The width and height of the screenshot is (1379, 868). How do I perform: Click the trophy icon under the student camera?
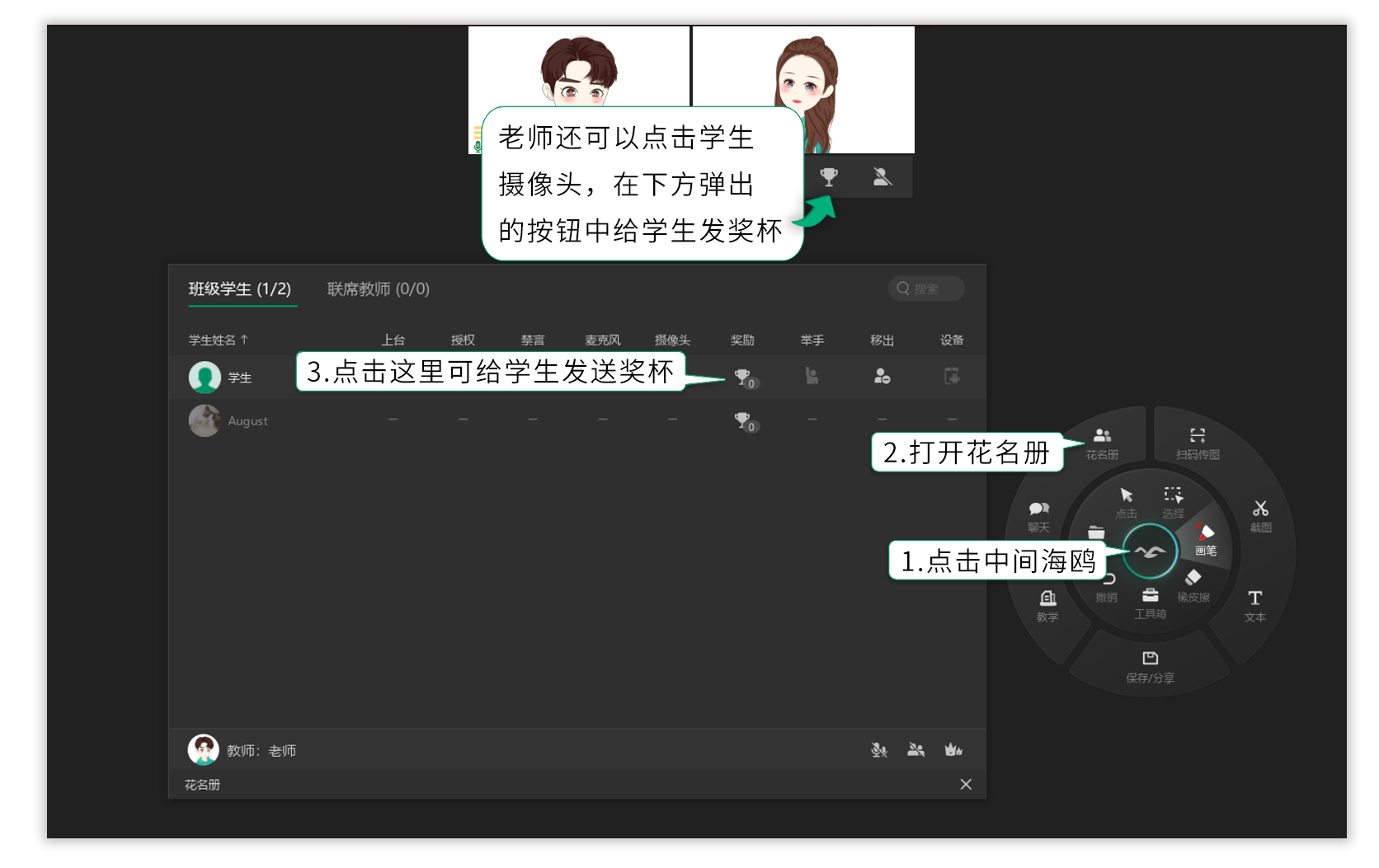point(829,176)
